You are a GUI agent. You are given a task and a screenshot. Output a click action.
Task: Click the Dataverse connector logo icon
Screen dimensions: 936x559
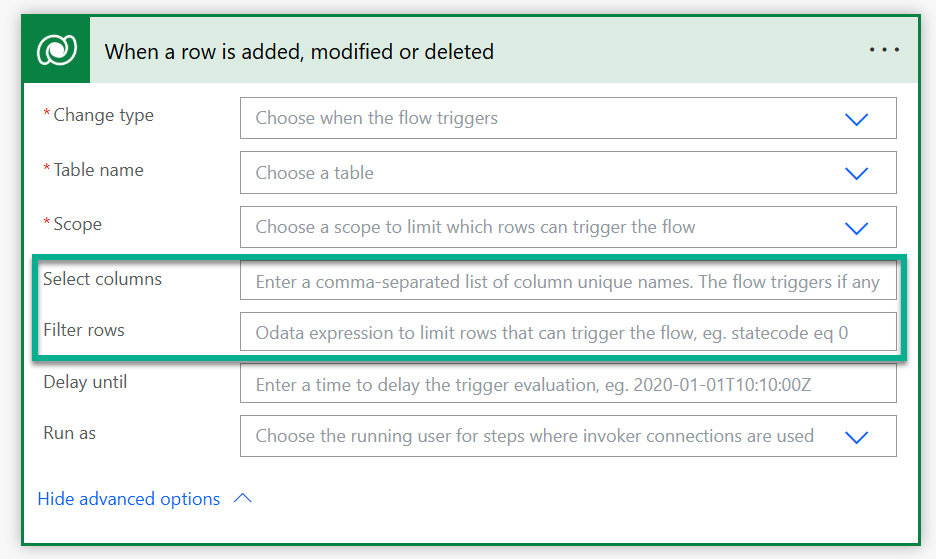57,50
